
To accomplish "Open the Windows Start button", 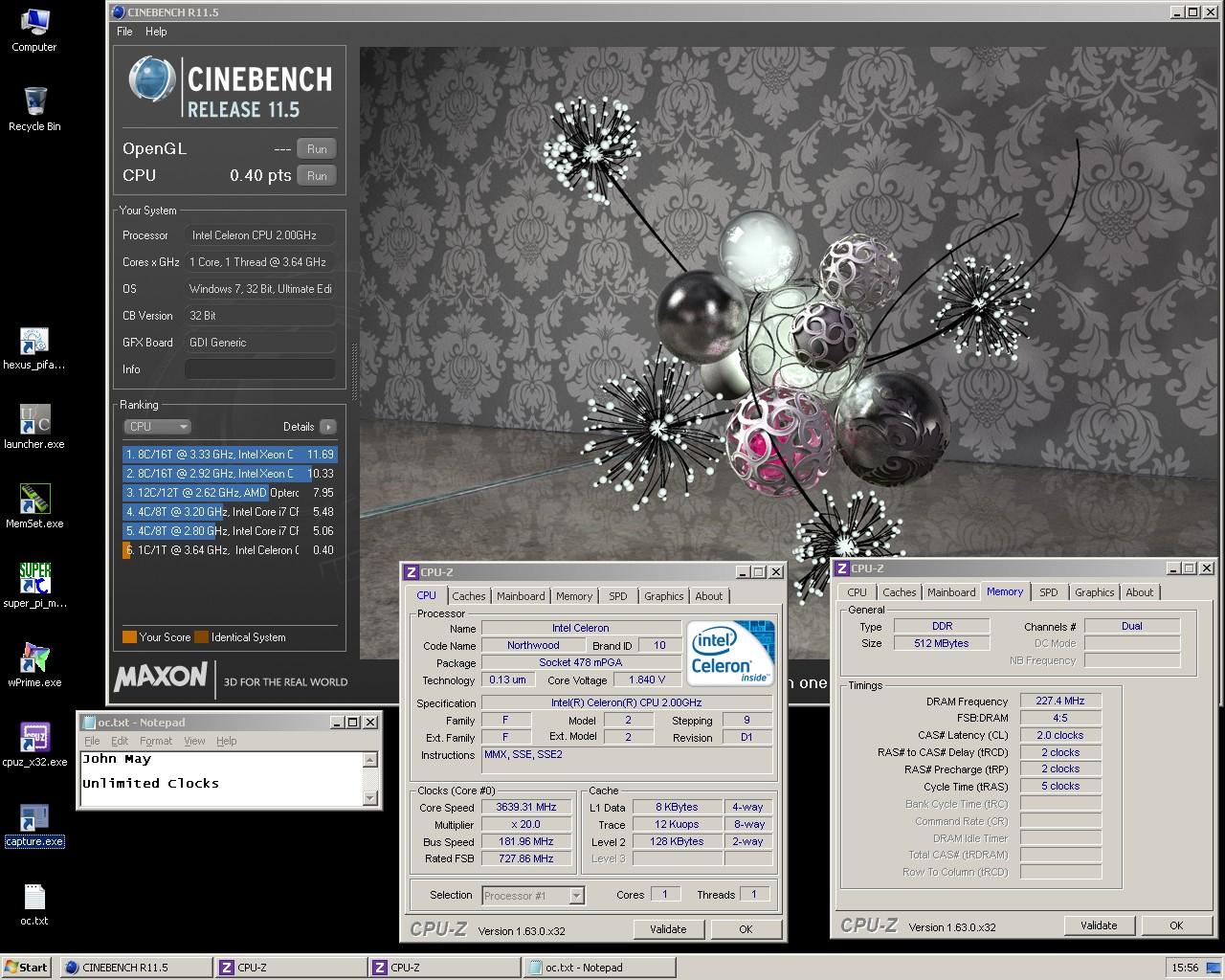I will [27, 967].
